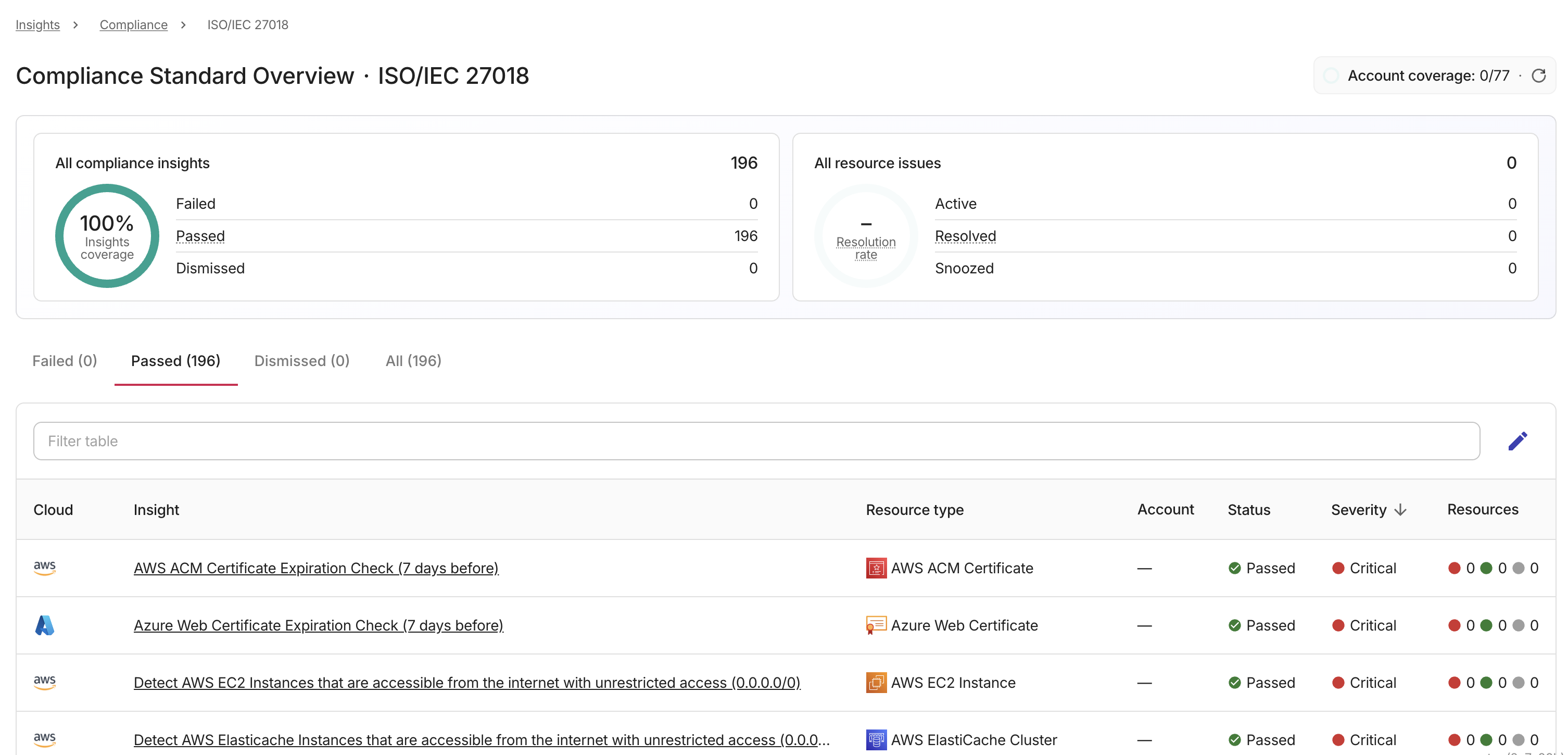The image size is (1568, 755).
Task: Click the Account column header
Action: [x=1166, y=510]
